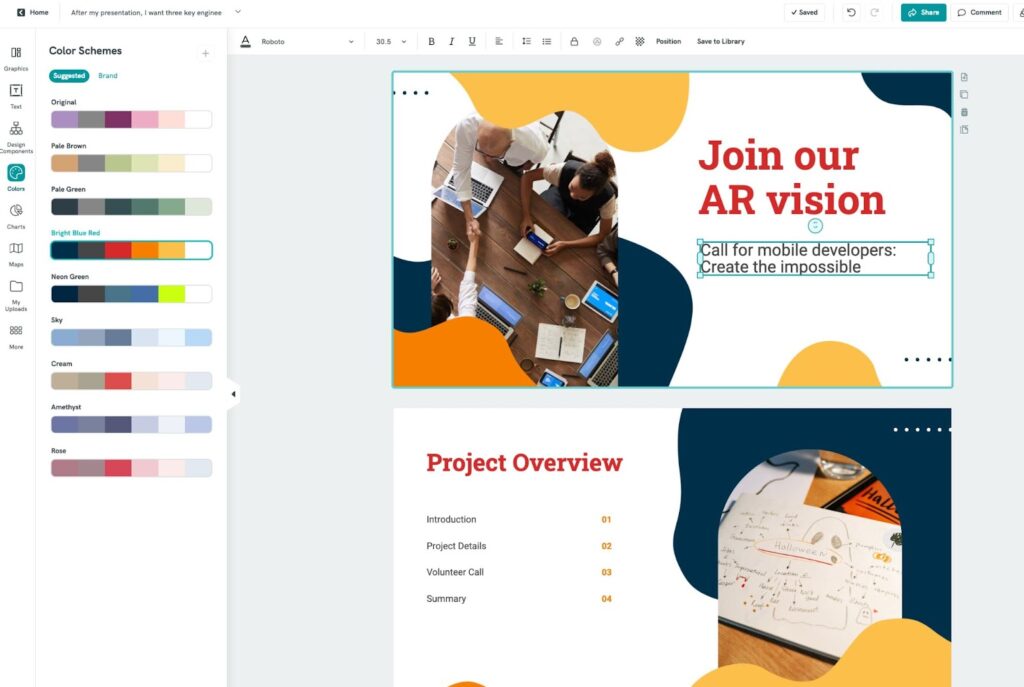1024x687 pixels.
Task: Apply the Neon Green color scheme
Action: 131,294
